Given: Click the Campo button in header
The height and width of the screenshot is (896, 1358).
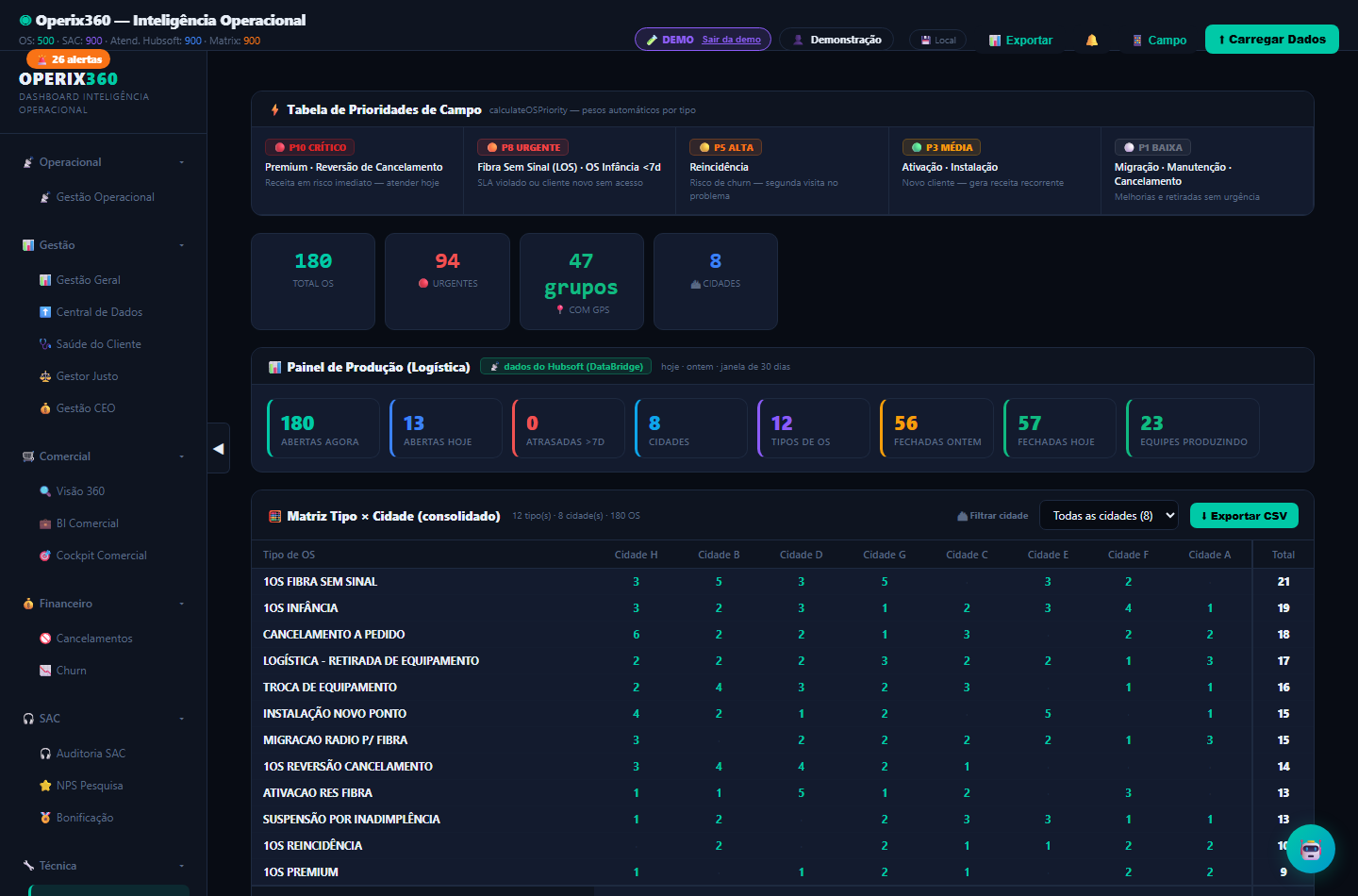Looking at the screenshot, I should [x=1160, y=40].
